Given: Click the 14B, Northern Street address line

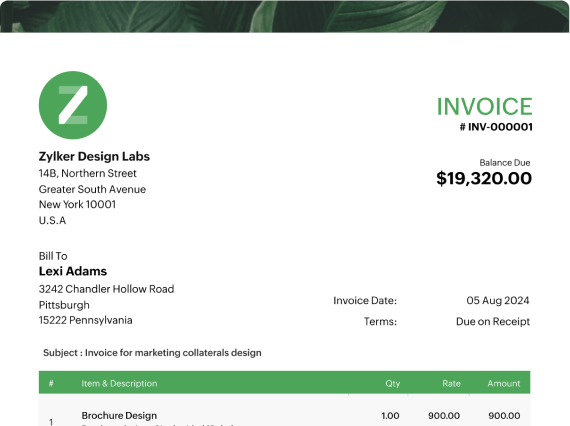Looking at the screenshot, I should pos(88,173).
